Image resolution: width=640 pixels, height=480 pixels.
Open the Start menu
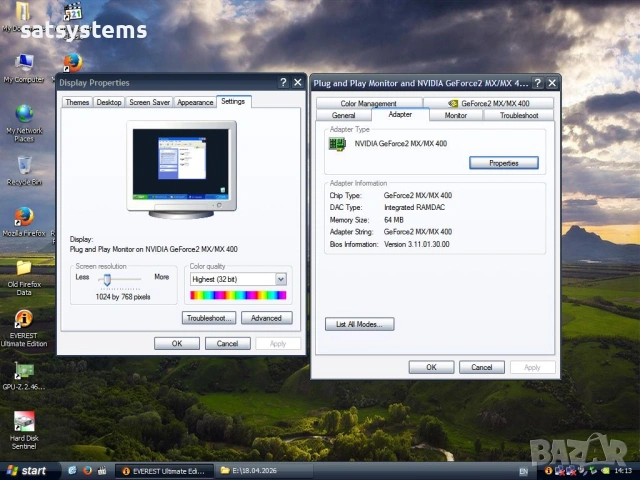[x=28, y=471]
